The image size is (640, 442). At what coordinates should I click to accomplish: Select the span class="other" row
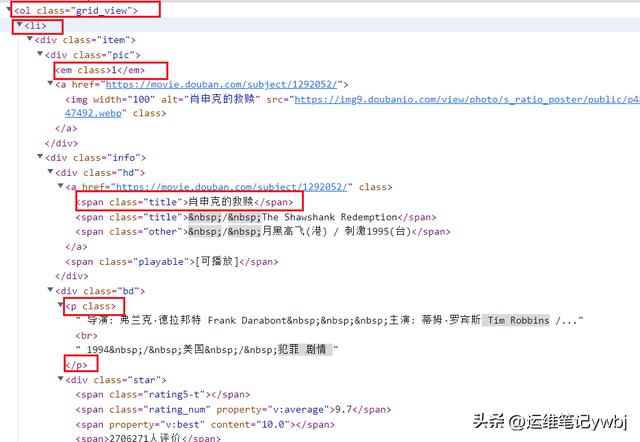(263, 232)
